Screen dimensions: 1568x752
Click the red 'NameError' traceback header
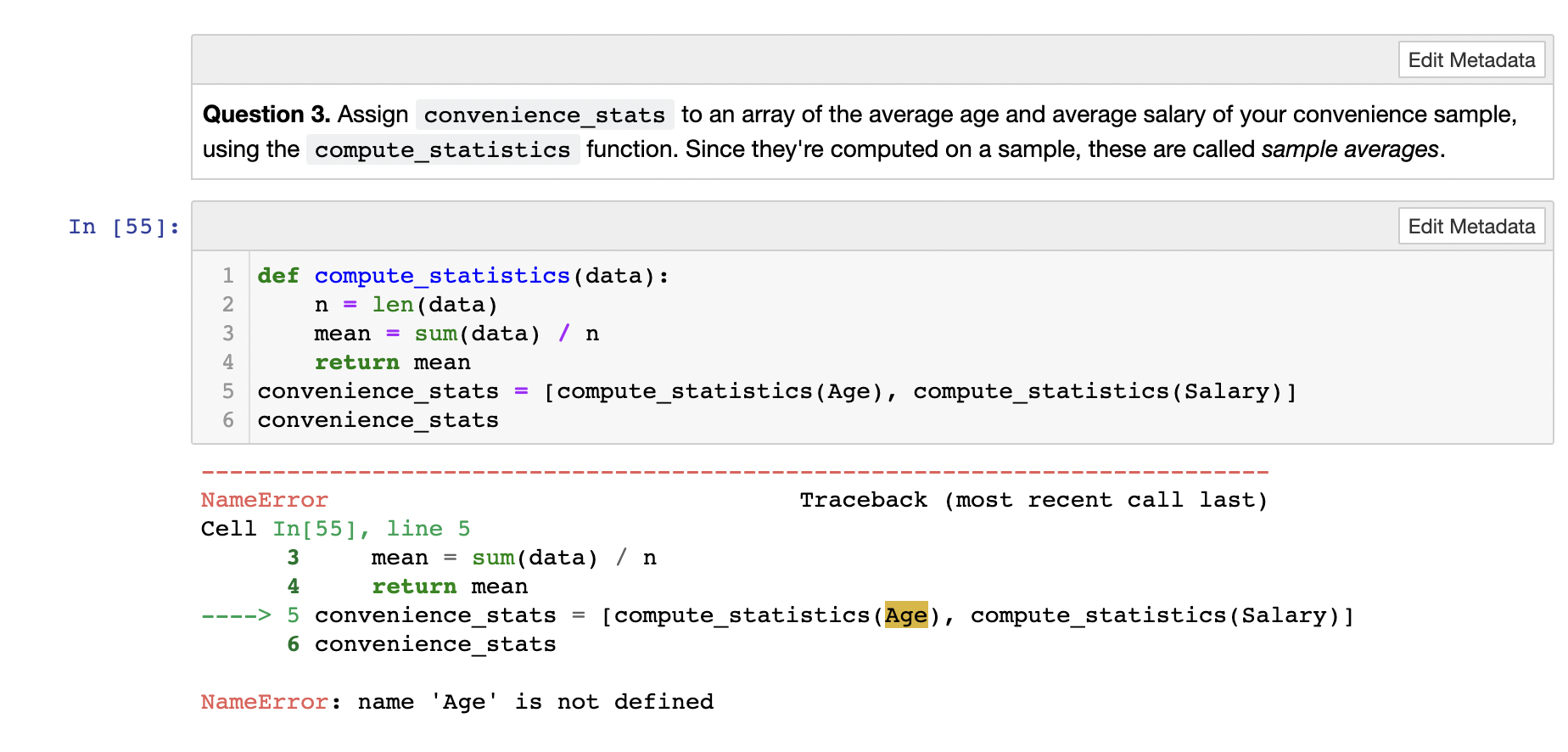(264, 500)
